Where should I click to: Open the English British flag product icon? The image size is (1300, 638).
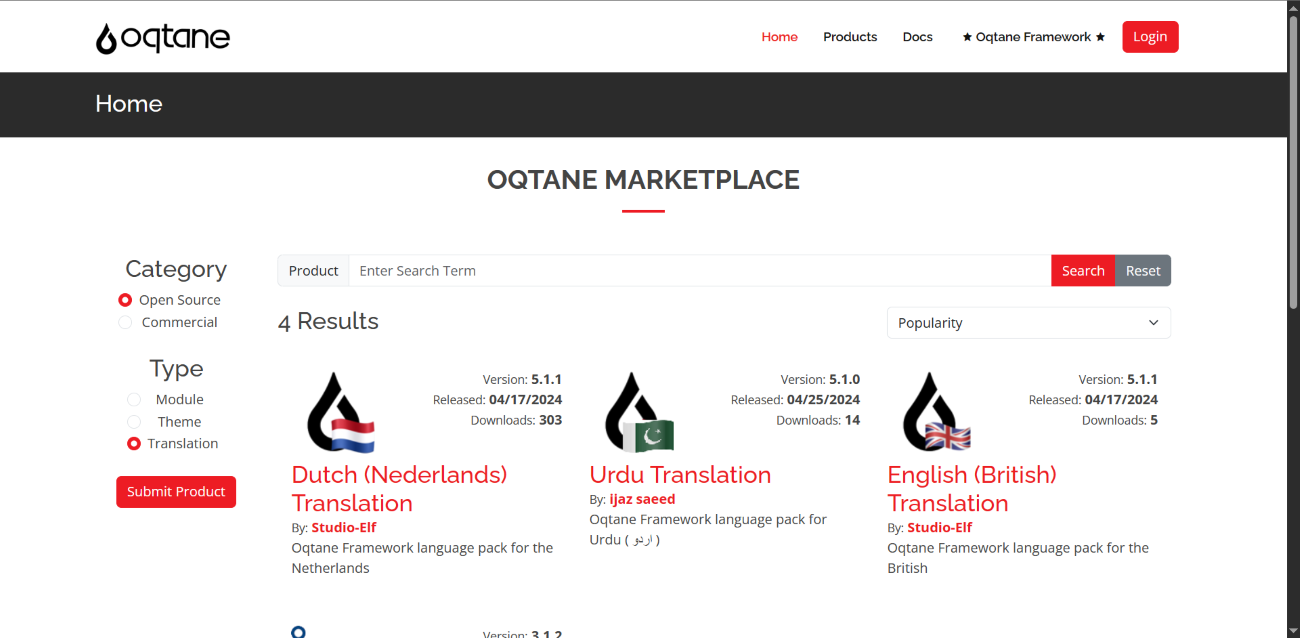[x=936, y=412]
